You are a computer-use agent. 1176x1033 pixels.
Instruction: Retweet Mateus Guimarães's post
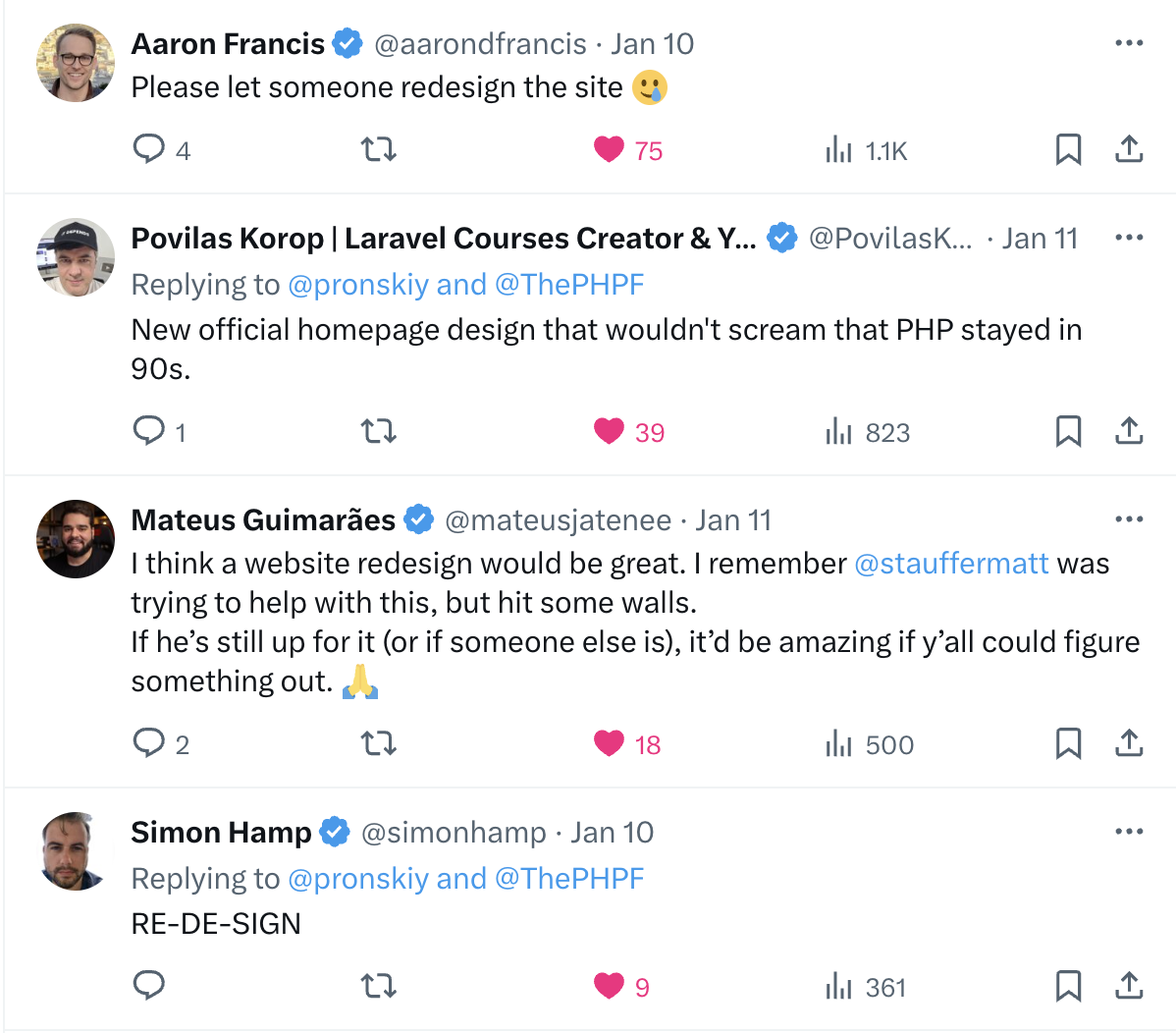[x=379, y=743]
